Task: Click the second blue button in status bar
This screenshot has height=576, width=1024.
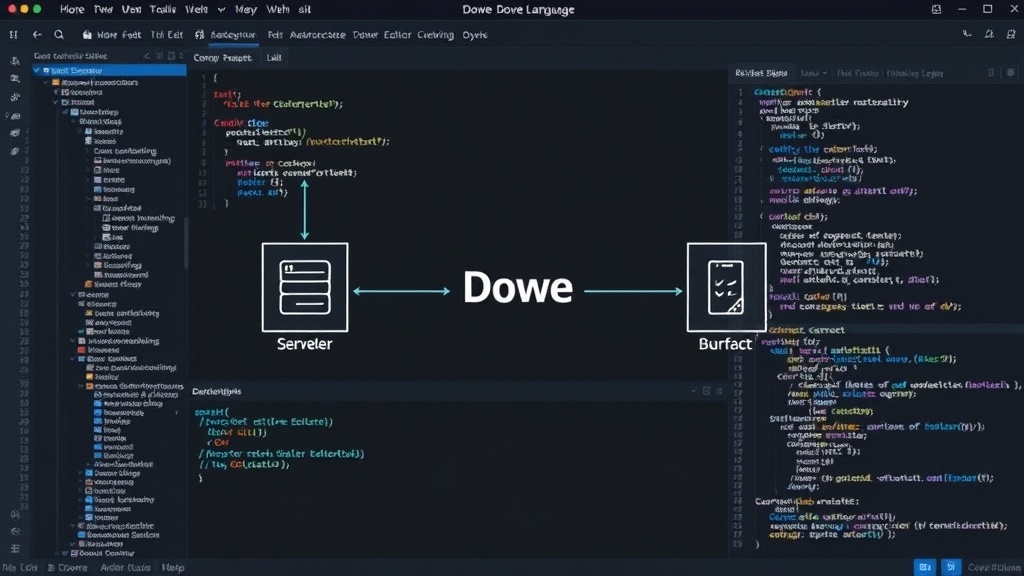Action: pyautogui.click(x=951, y=567)
